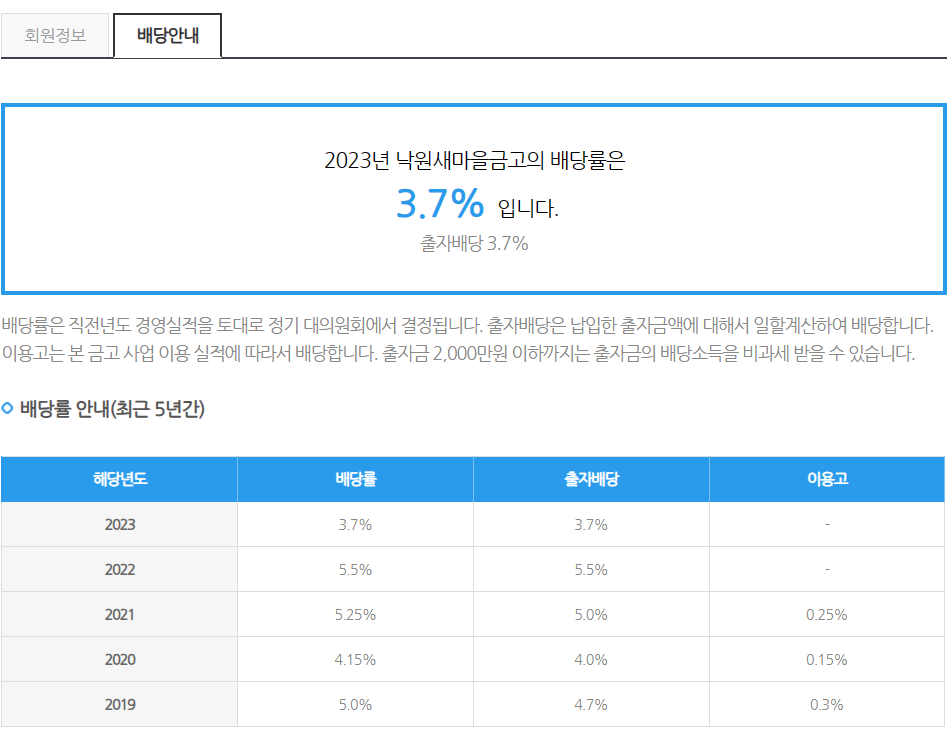The image size is (950, 732).
Task: Click the heading 2023년 낙원새마을금고의 배당률은
Action: (474, 161)
